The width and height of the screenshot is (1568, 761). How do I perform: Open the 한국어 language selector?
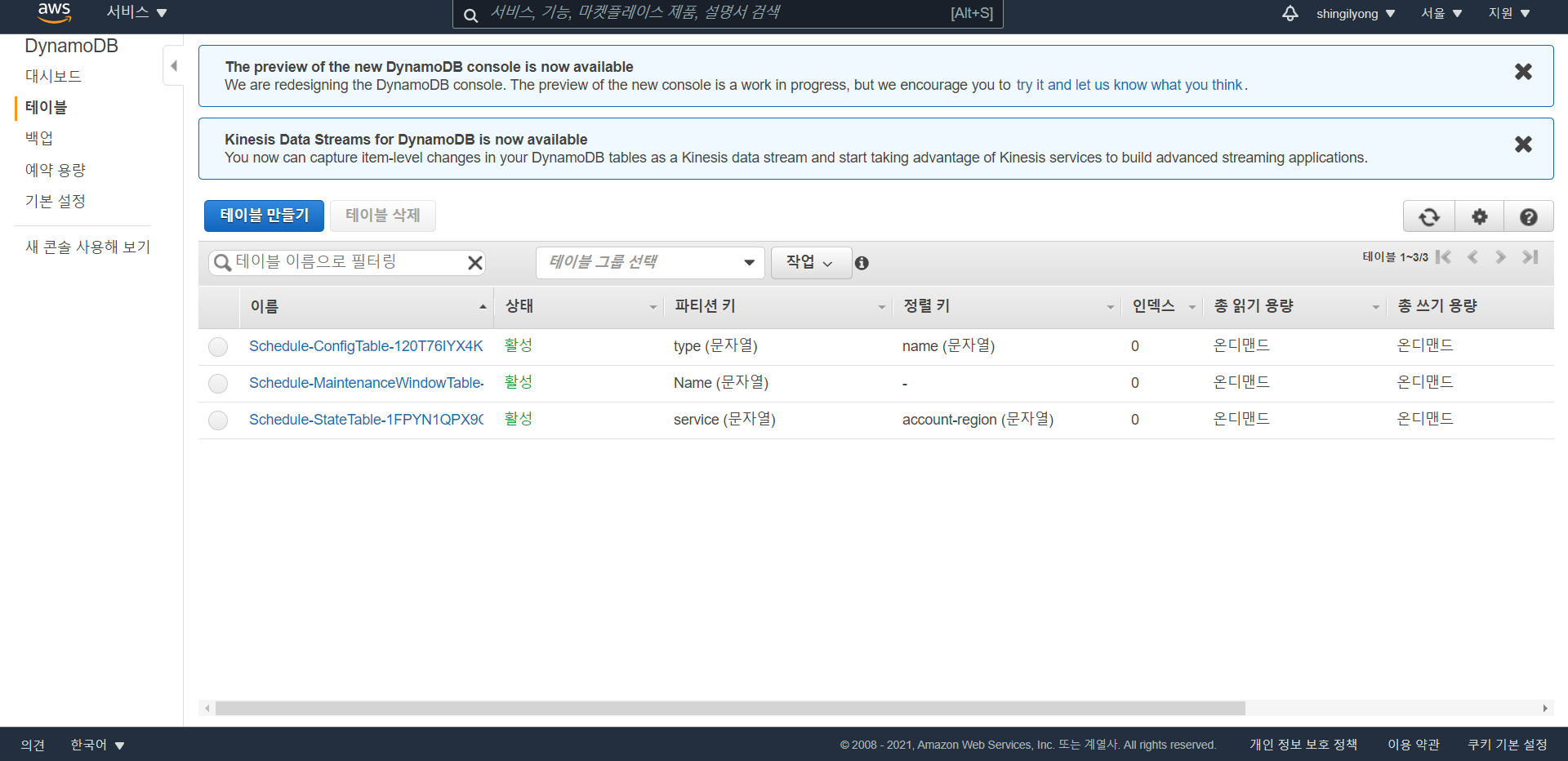97,745
